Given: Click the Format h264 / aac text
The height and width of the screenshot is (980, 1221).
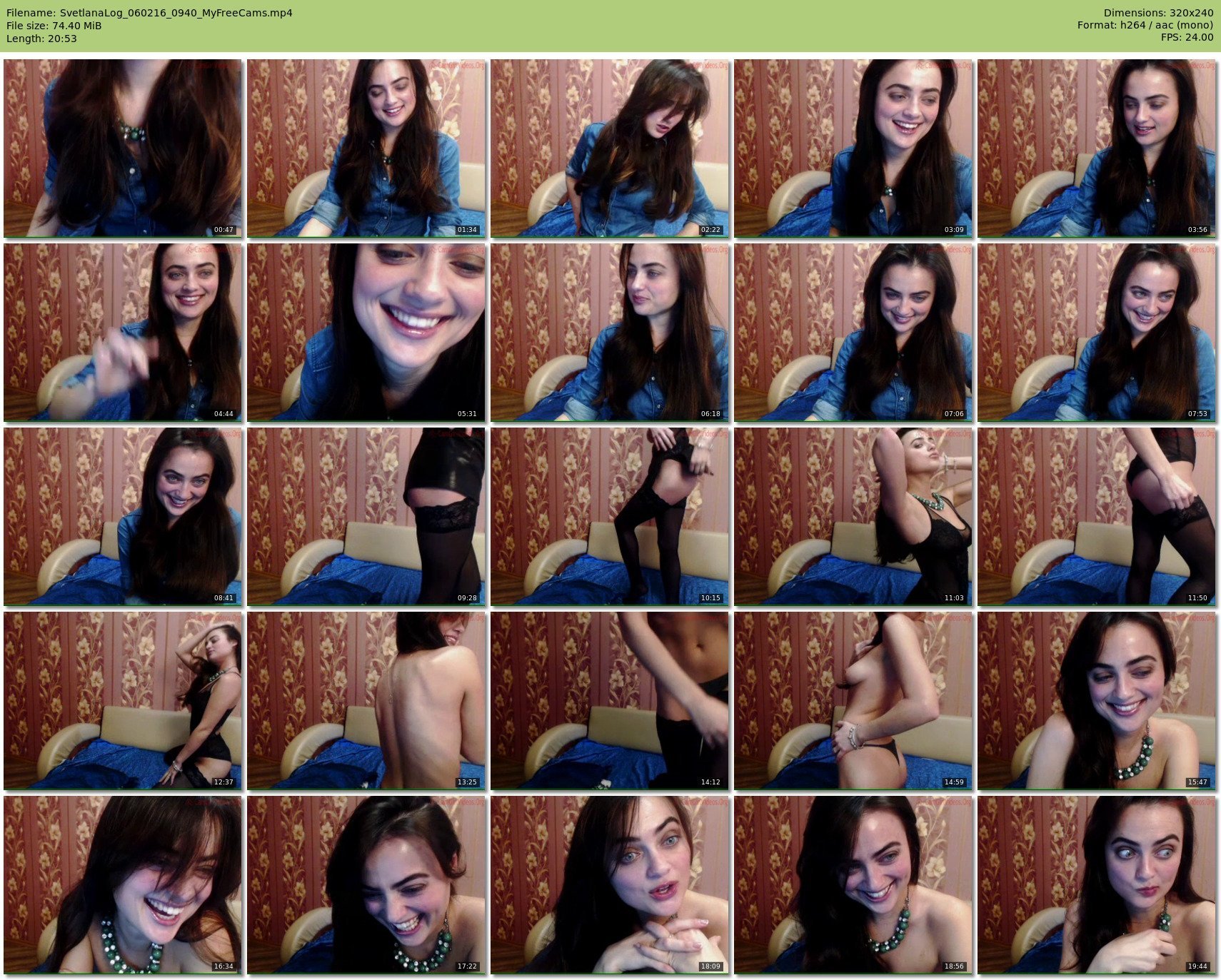Looking at the screenshot, I should pos(1145,26).
